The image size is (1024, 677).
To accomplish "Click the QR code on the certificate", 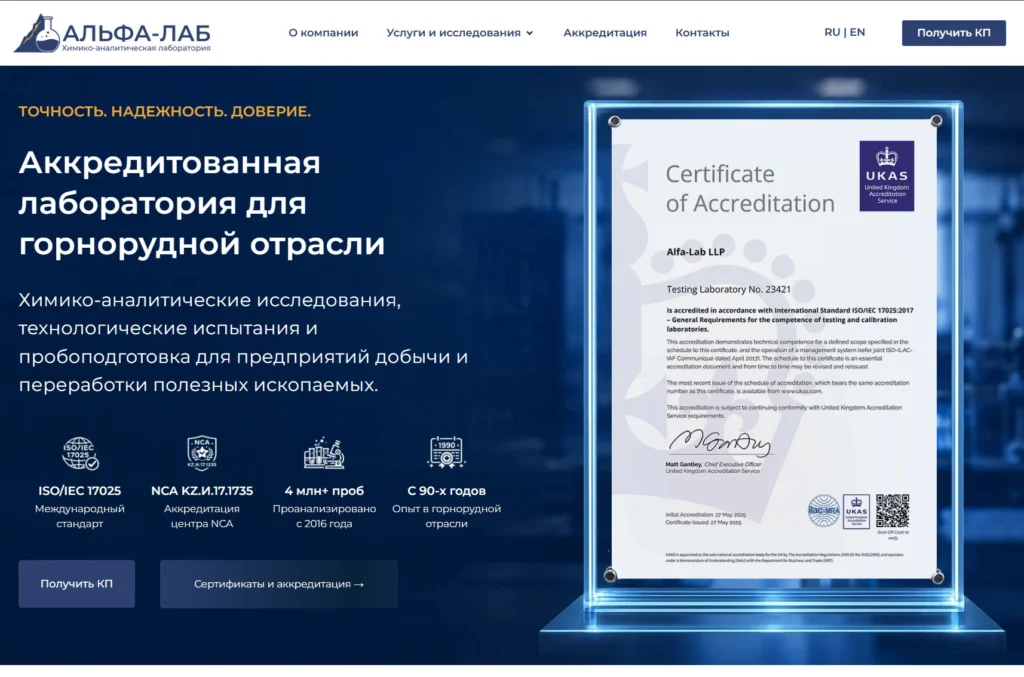I will point(892,511).
